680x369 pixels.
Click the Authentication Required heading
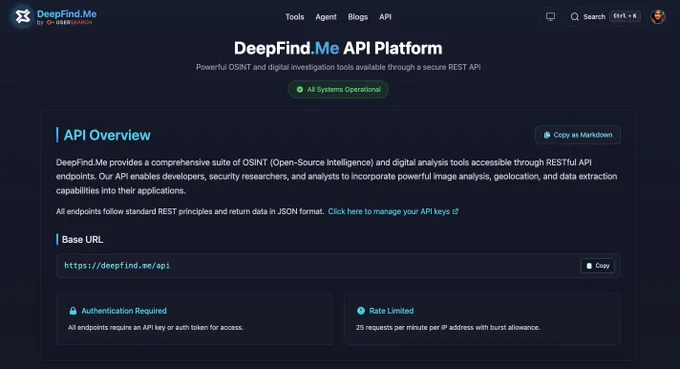(124, 310)
